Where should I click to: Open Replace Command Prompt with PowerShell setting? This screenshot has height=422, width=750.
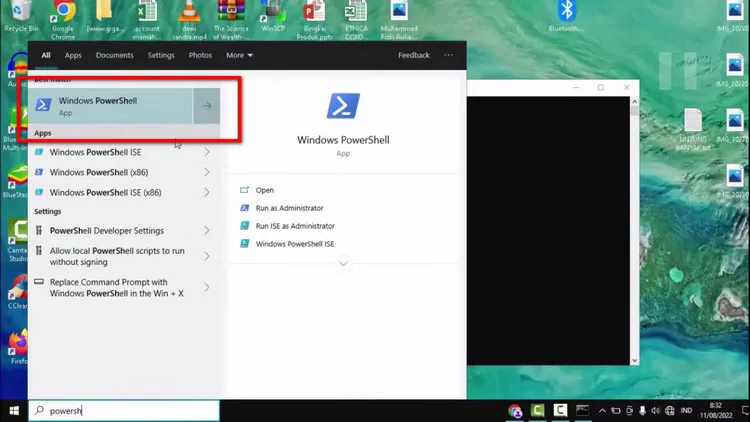116,288
